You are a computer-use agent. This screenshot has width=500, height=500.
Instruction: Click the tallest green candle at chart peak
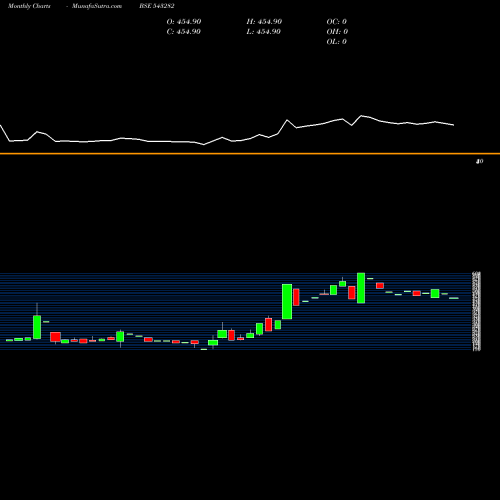(361, 288)
